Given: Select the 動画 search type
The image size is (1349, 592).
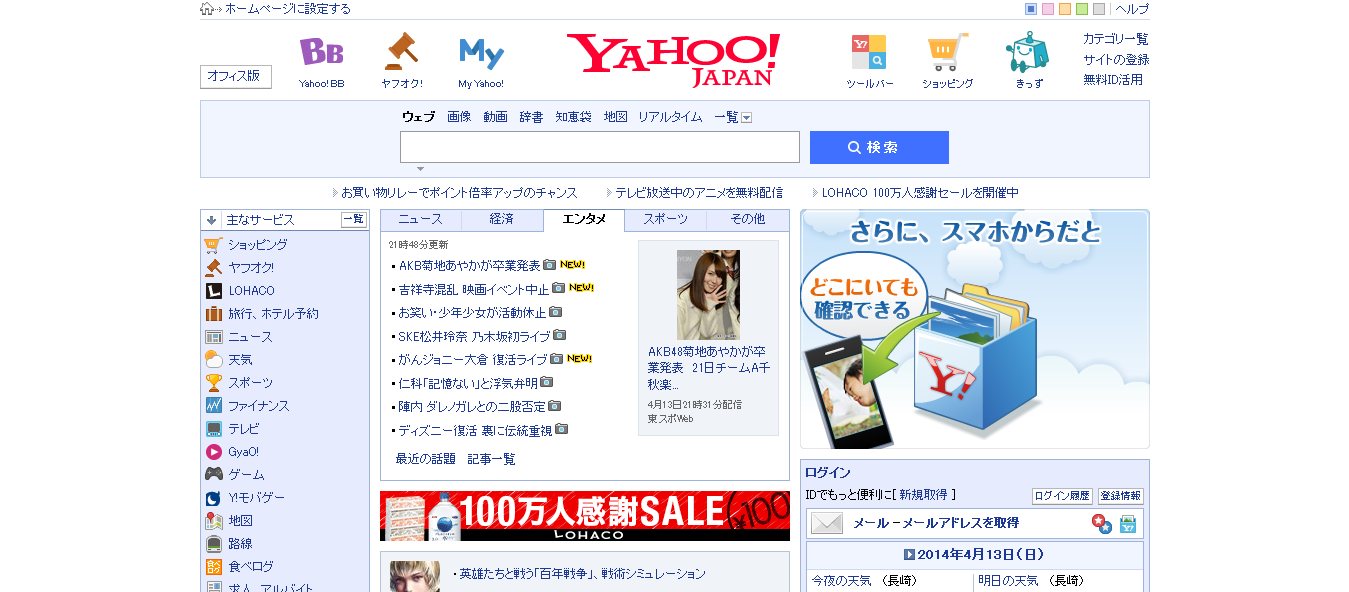Looking at the screenshot, I should coord(495,117).
